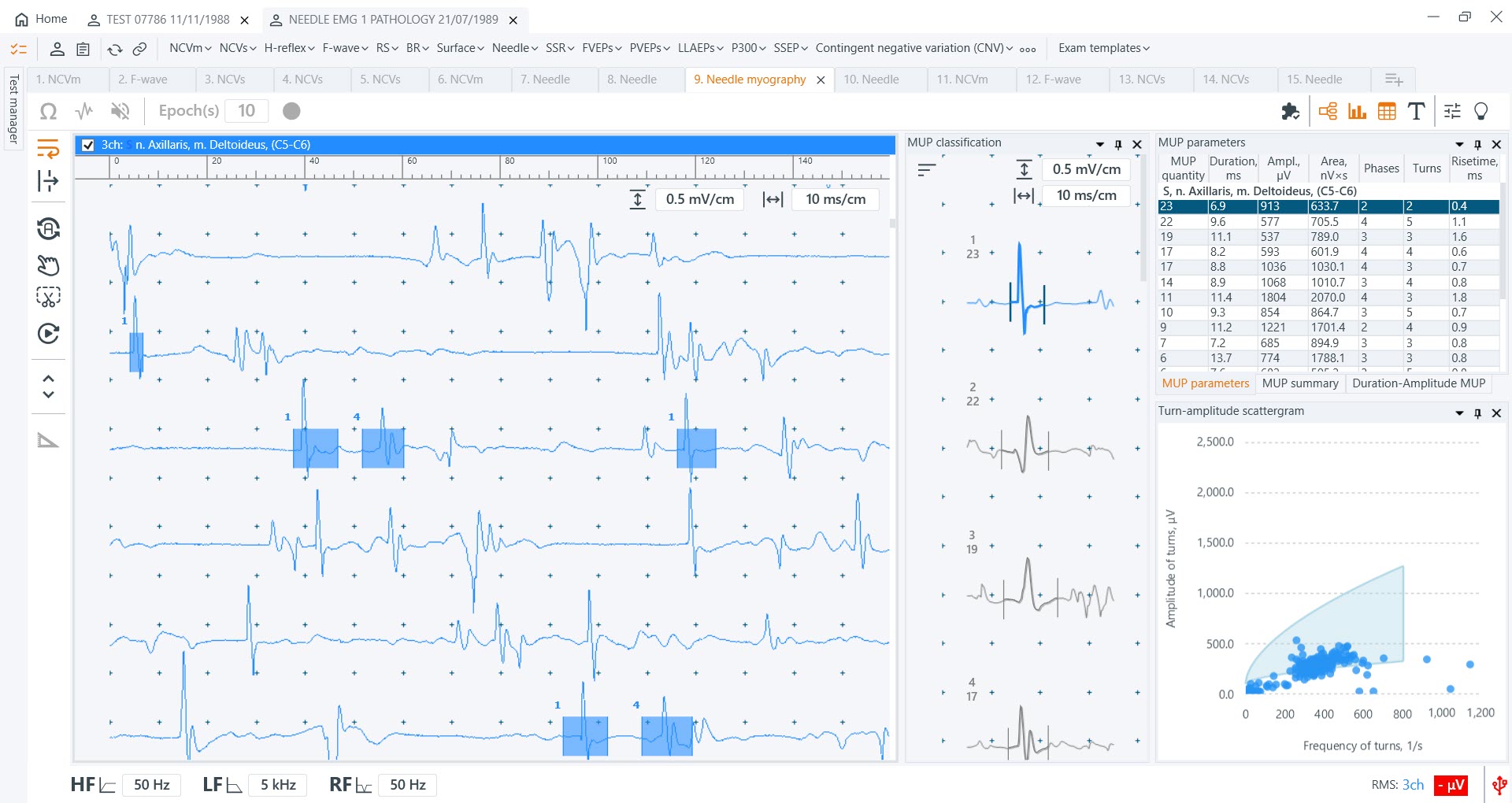Image resolution: width=1512 pixels, height=803 pixels.
Task: Click the scissors cut selection tool
Action: click(48, 297)
